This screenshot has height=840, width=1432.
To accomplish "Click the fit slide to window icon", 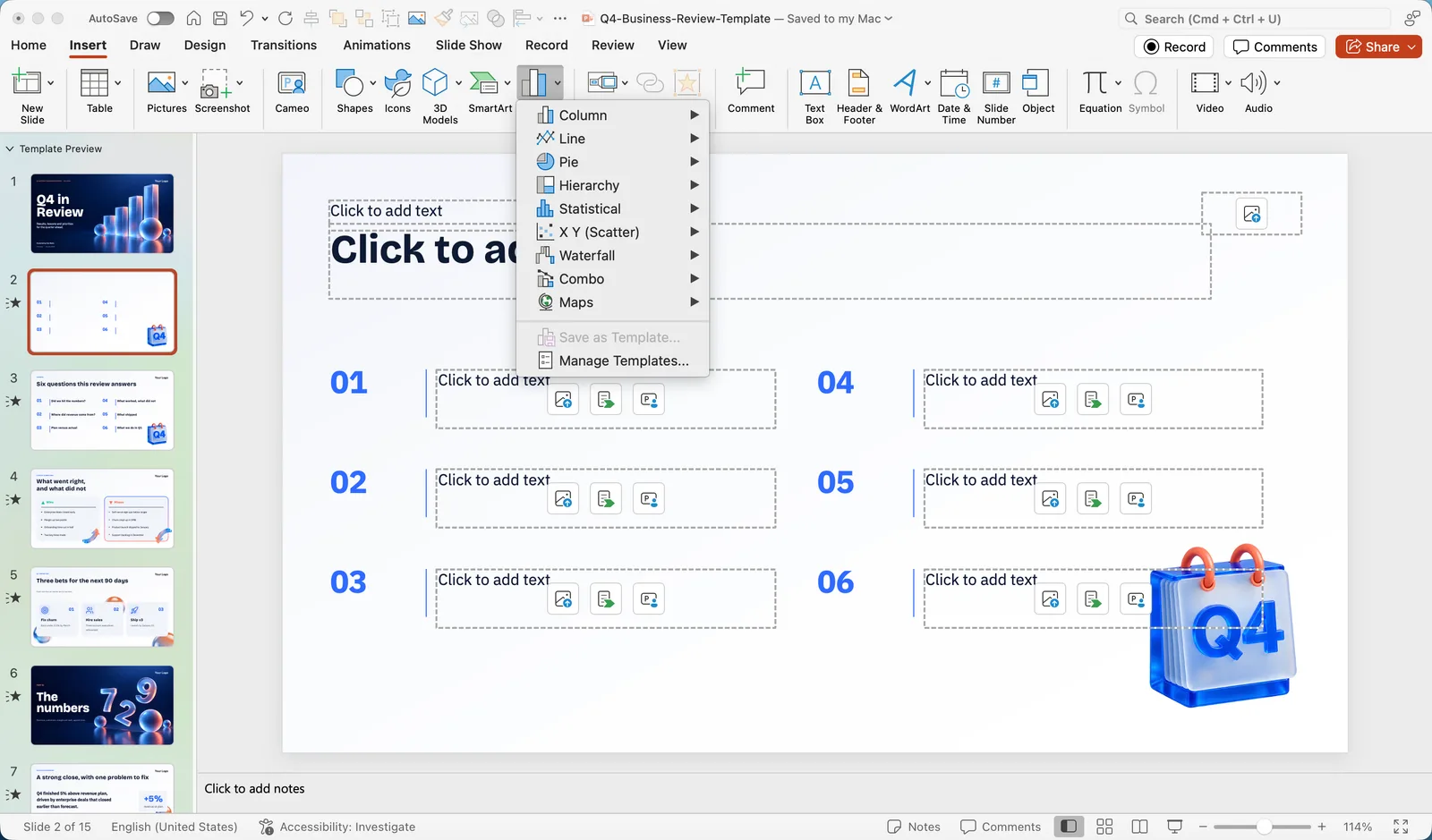I will (1401, 827).
